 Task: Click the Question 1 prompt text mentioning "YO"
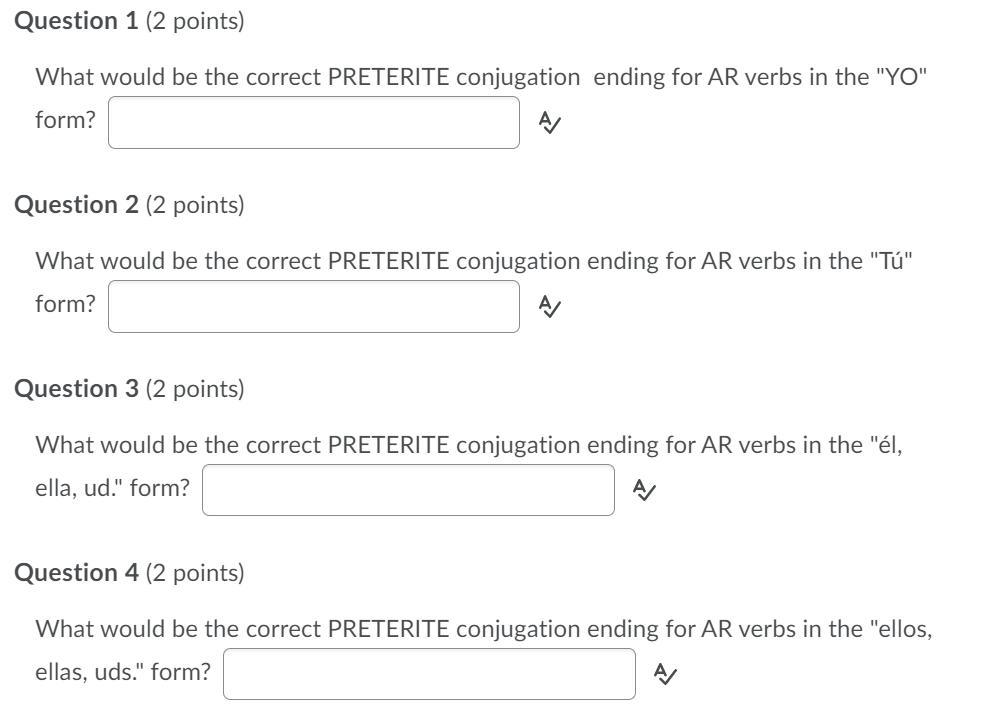[481, 77]
